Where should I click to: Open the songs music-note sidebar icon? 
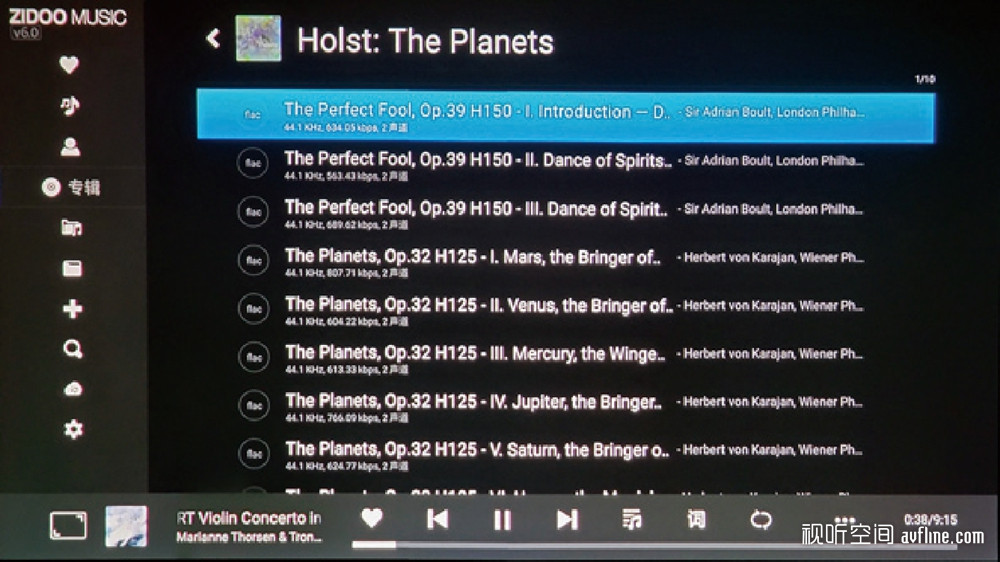click(x=70, y=105)
